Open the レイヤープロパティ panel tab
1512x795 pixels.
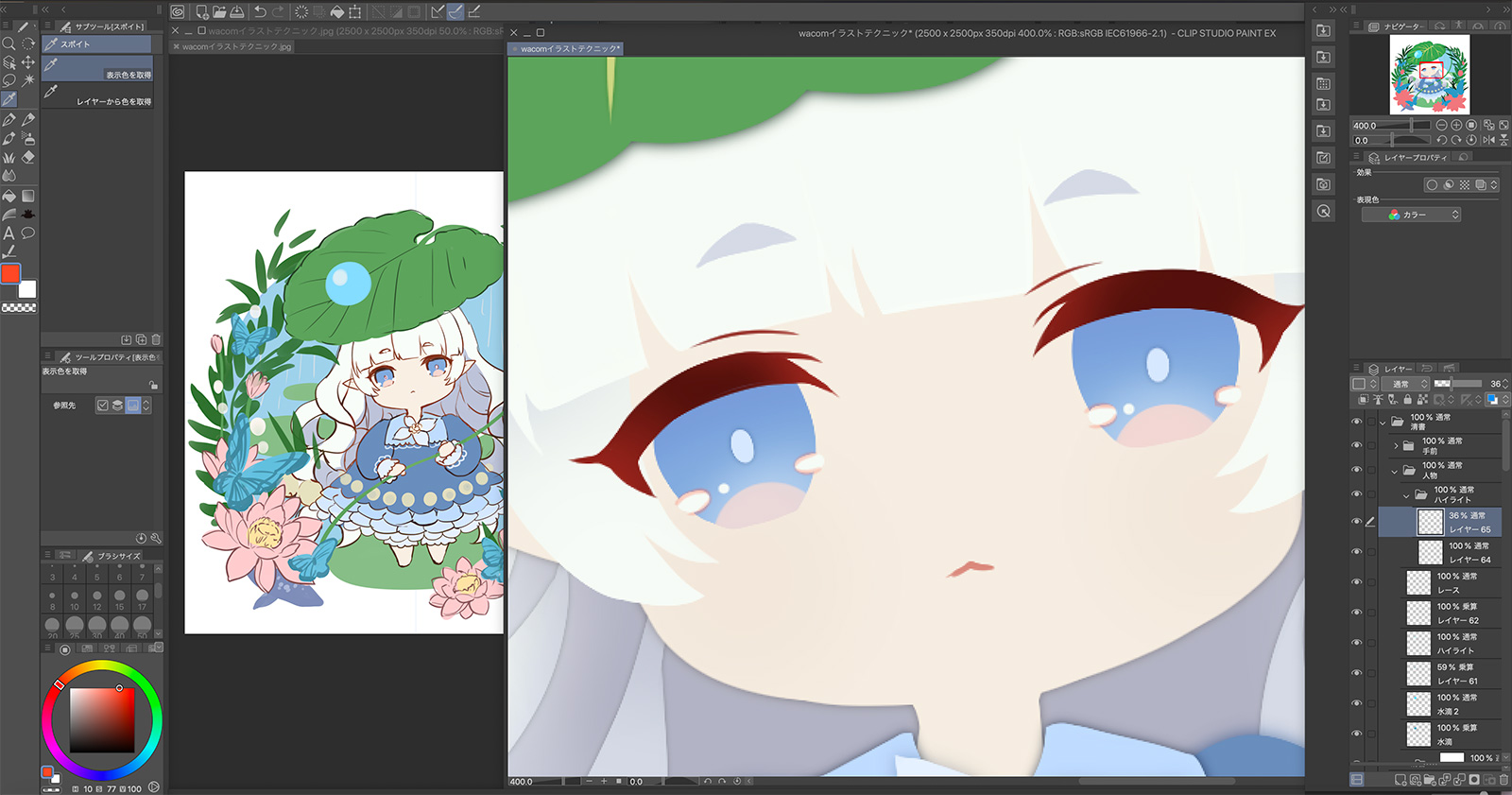(x=1409, y=158)
